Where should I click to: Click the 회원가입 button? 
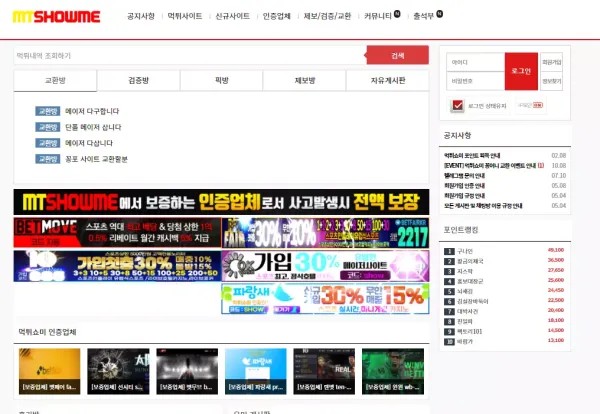tap(551, 62)
